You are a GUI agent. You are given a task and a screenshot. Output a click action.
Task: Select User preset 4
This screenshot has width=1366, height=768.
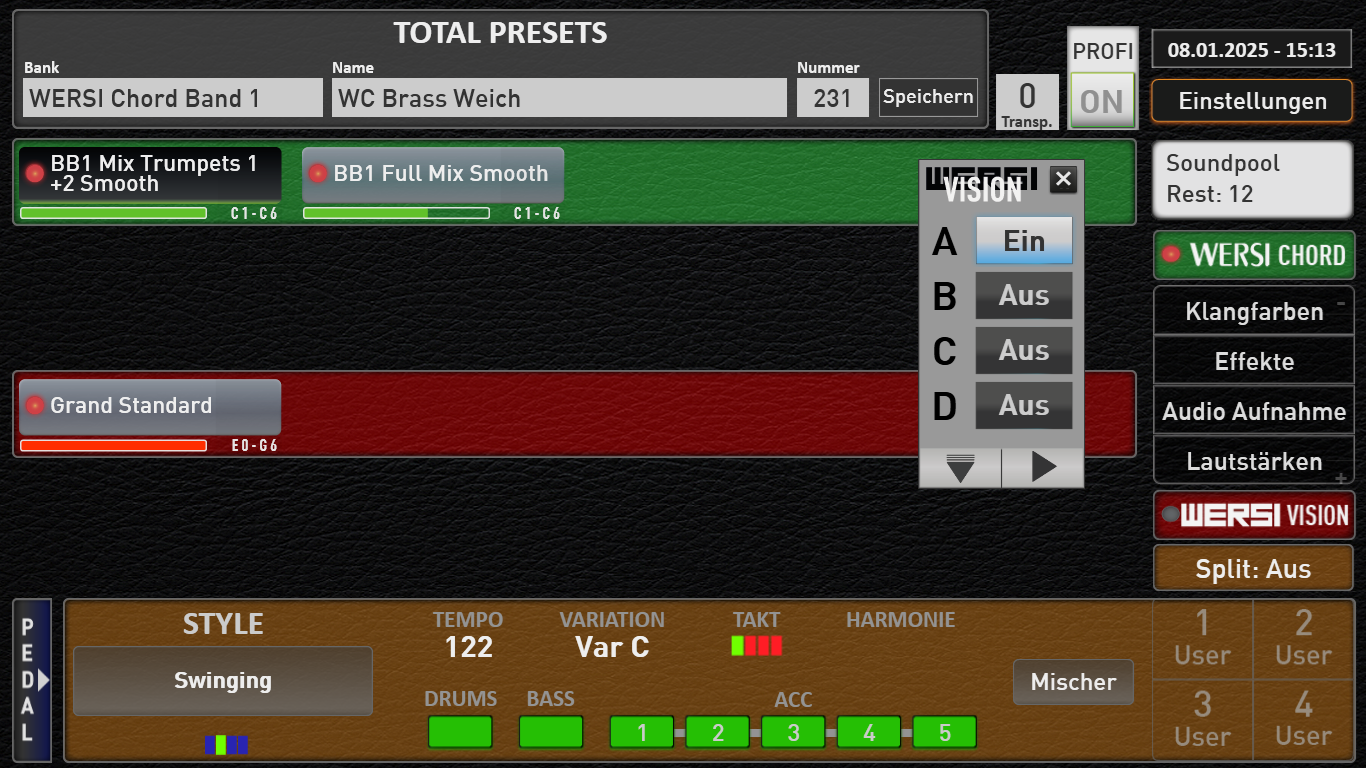point(1303,720)
